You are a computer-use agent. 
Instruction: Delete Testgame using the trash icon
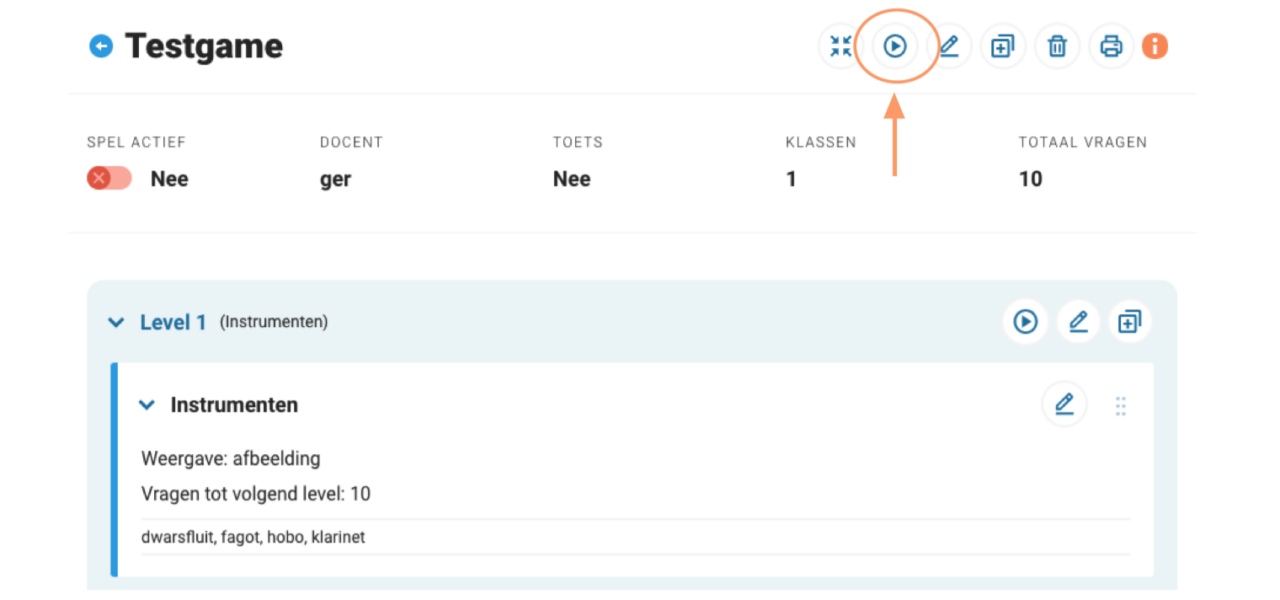(1057, 46)
